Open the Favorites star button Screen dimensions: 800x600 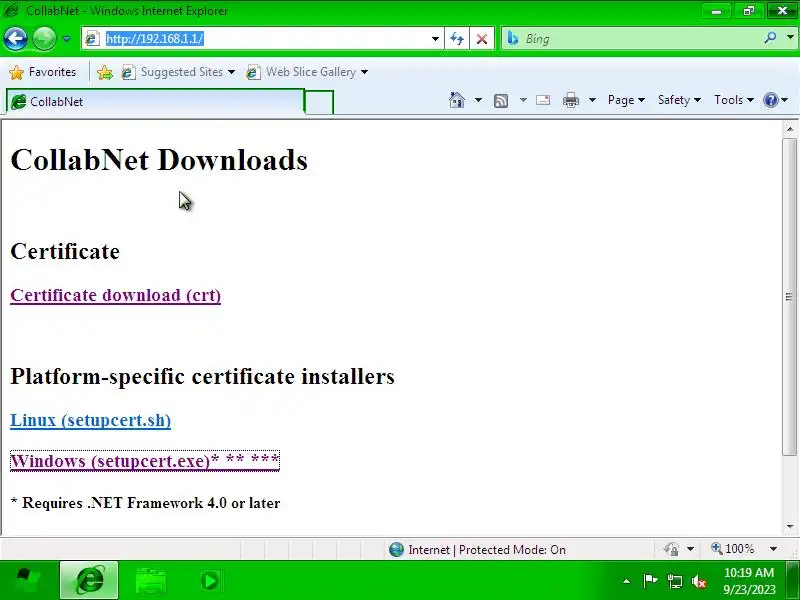pos(43,72)
